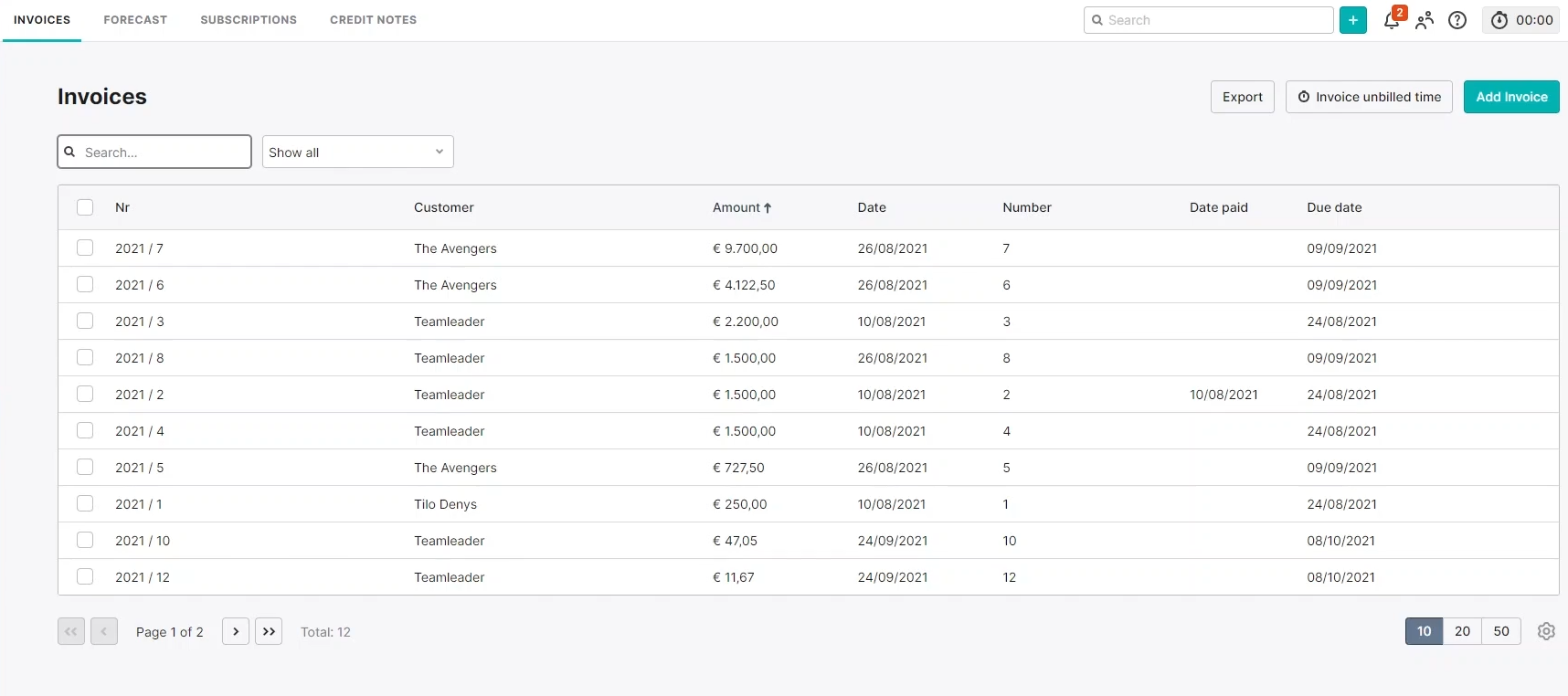Check the box for invoice 2021 / 12
1568x696 pixels.
[x=85, y=576]
